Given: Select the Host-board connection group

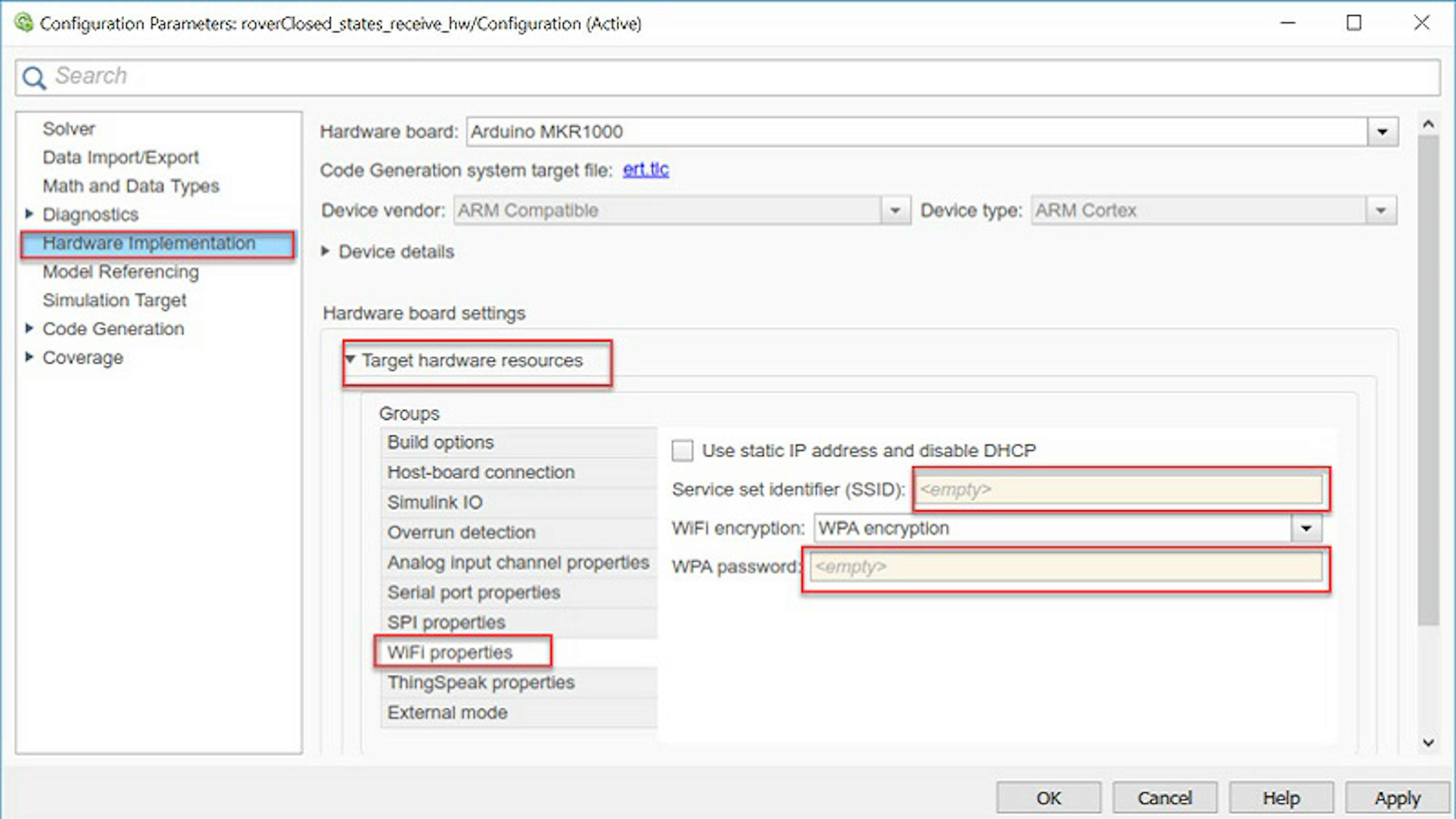Looking at the screenshot, I should [x=519, y=472].
